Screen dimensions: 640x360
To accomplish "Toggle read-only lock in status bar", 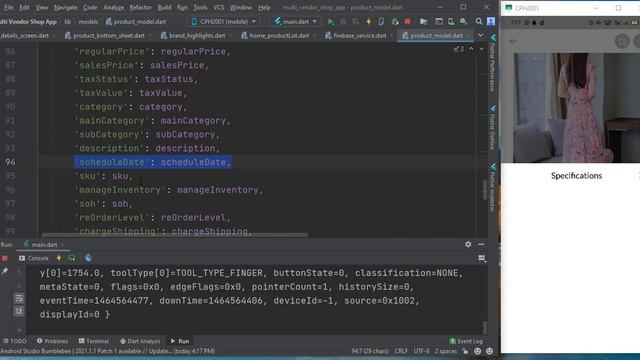I will (465, 351).
